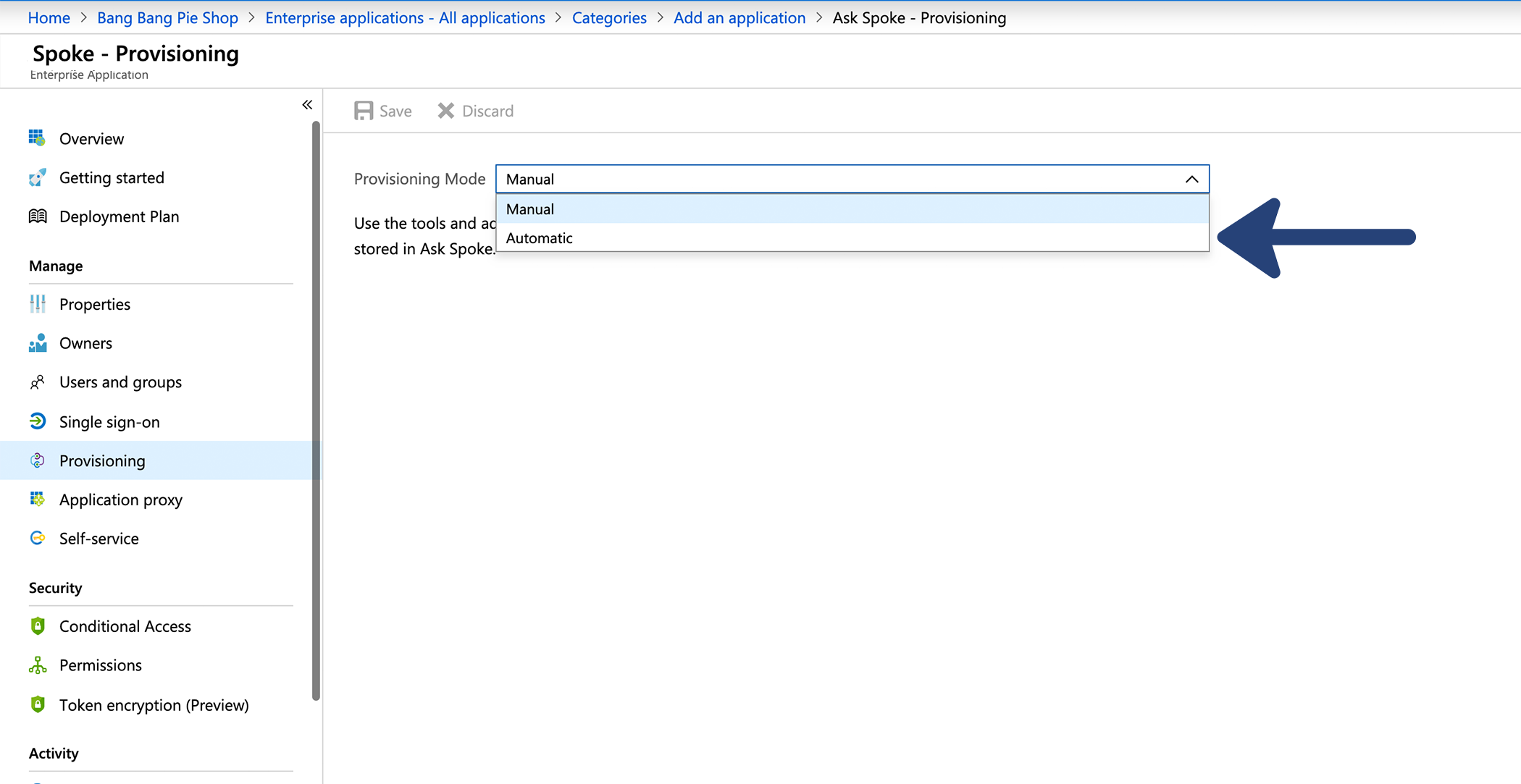Click the Getting started rocket icon

click(37, 177)
